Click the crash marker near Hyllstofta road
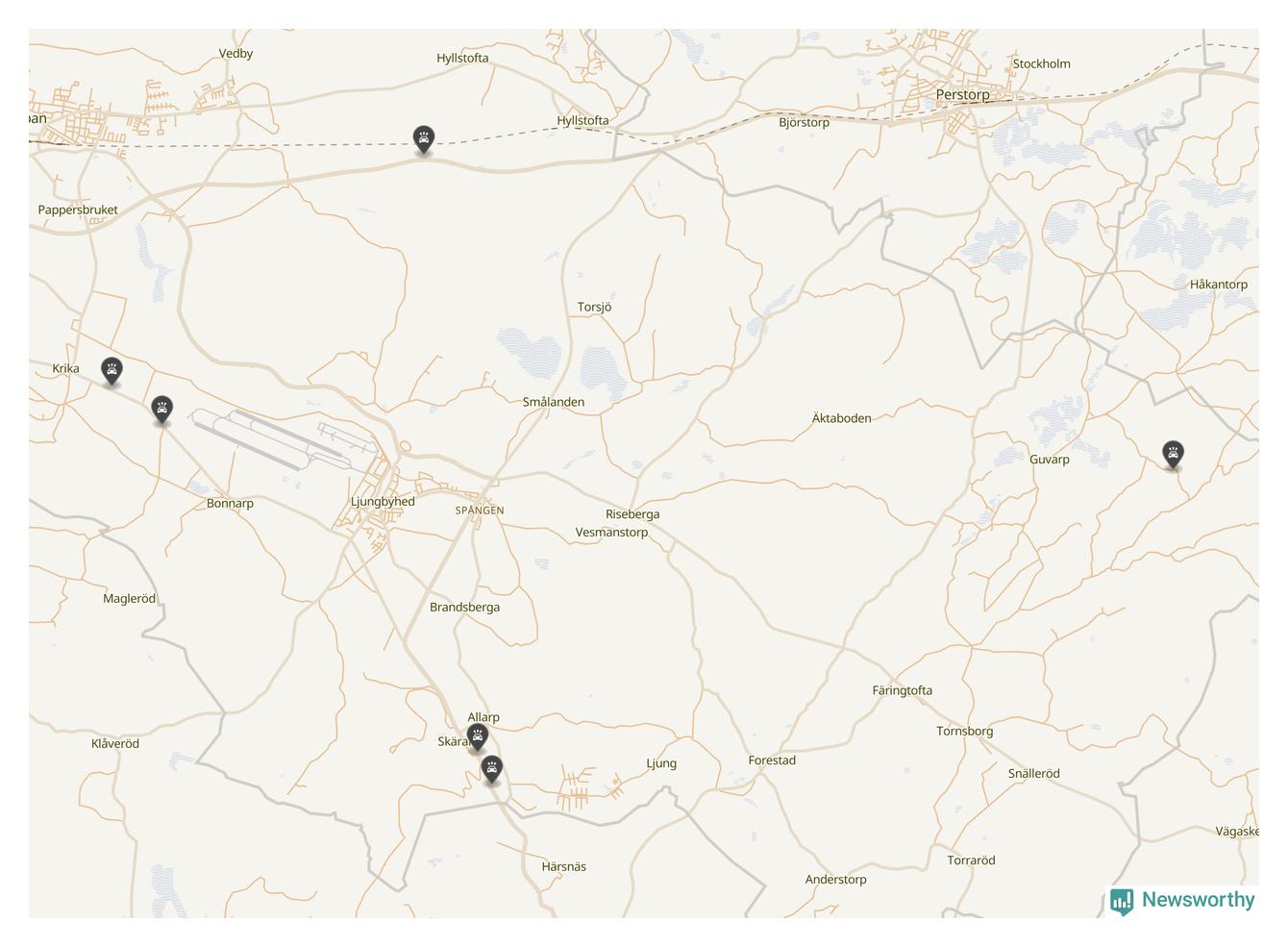1288x947 pixels. 423,139
